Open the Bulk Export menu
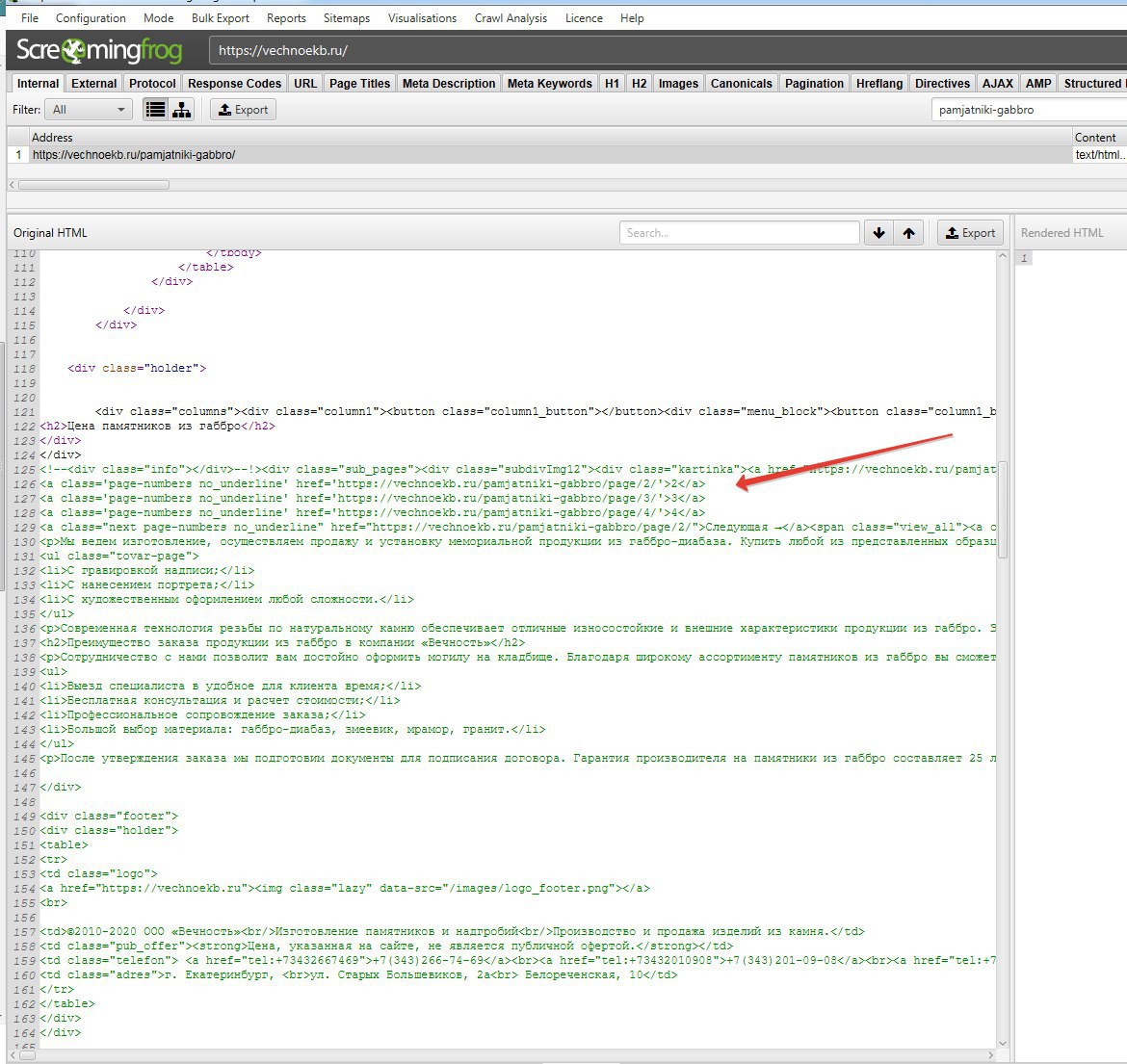The image size is (1127, 1064). point(220,18)
